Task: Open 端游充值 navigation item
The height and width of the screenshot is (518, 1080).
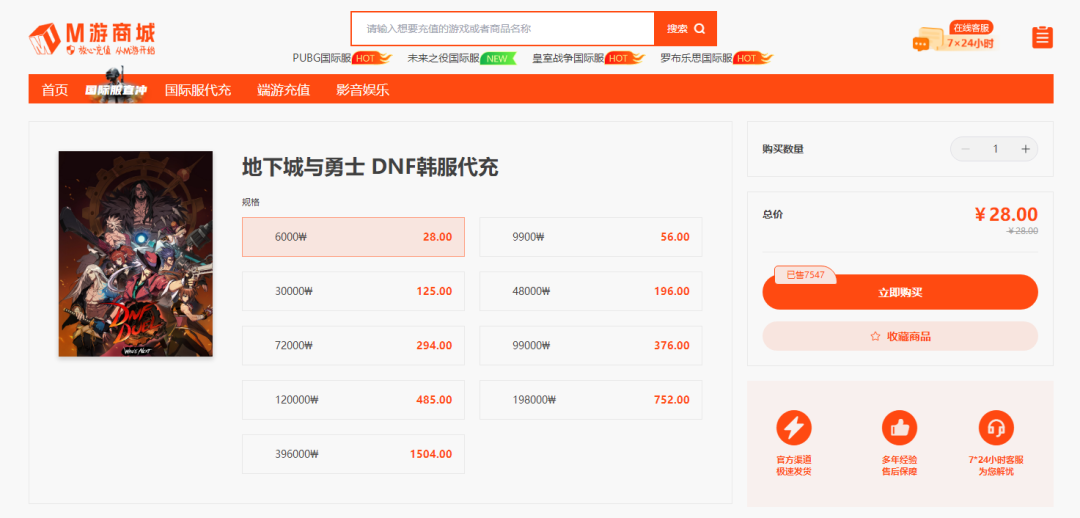Action: pyautogui.click(x=284, y=90)
